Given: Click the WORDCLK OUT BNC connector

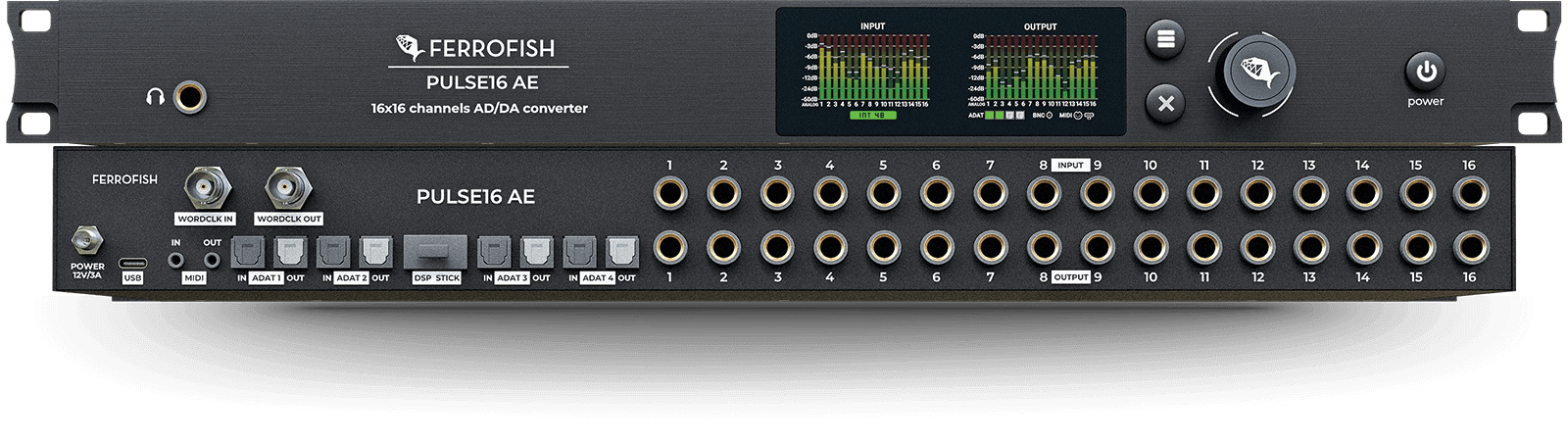Looking at the screenshot, I should [288, 185].
